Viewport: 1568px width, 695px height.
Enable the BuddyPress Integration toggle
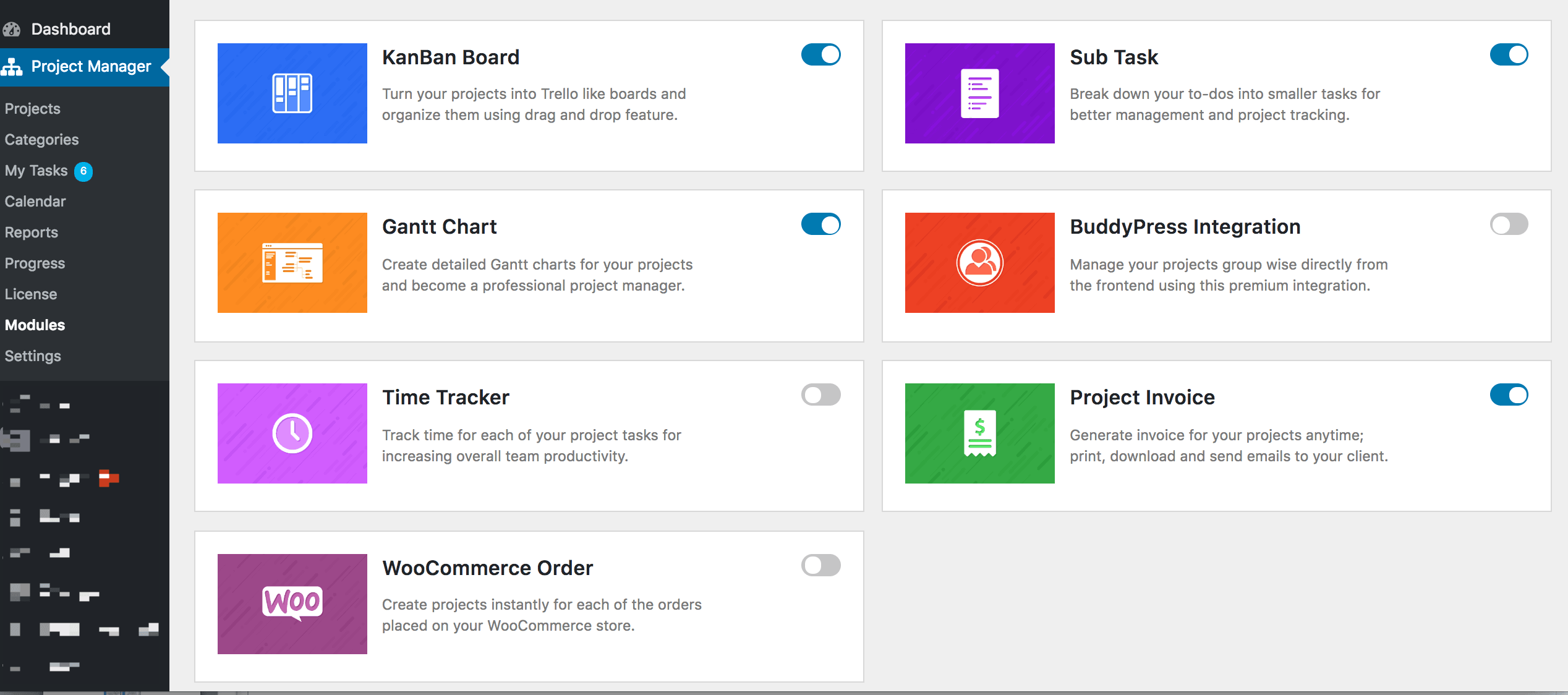point(1509,224)
